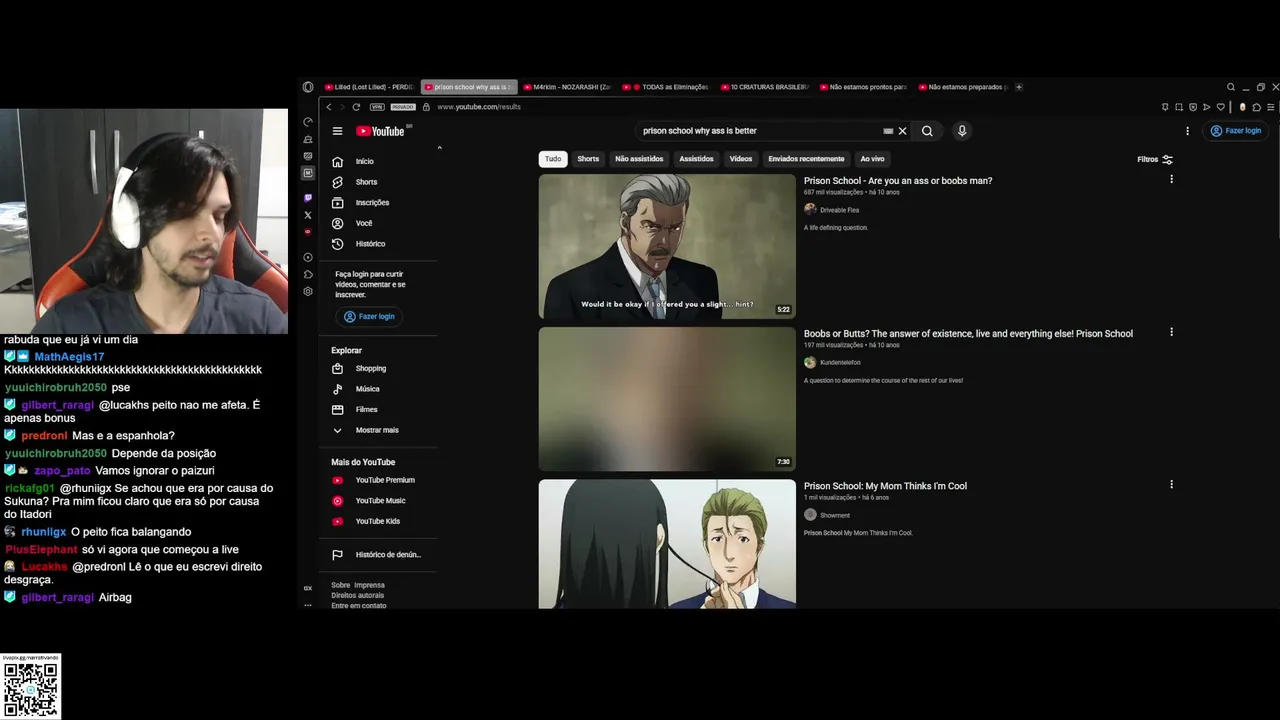Open YouTube settings three-dot menu beside Fazer login
This screenshot has width=1280, height=720.
(1188, 131)
